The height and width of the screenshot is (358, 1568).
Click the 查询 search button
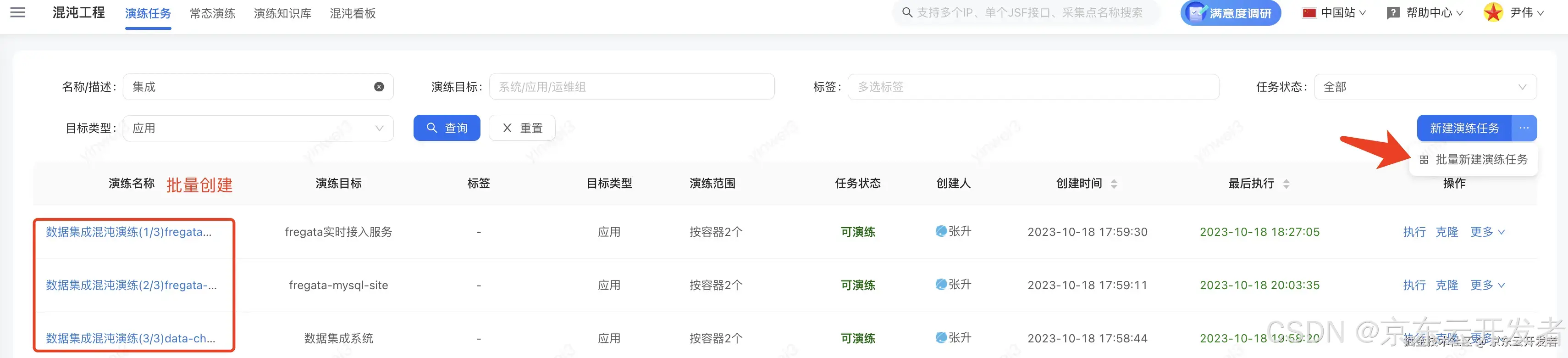(x=447, y=128)
